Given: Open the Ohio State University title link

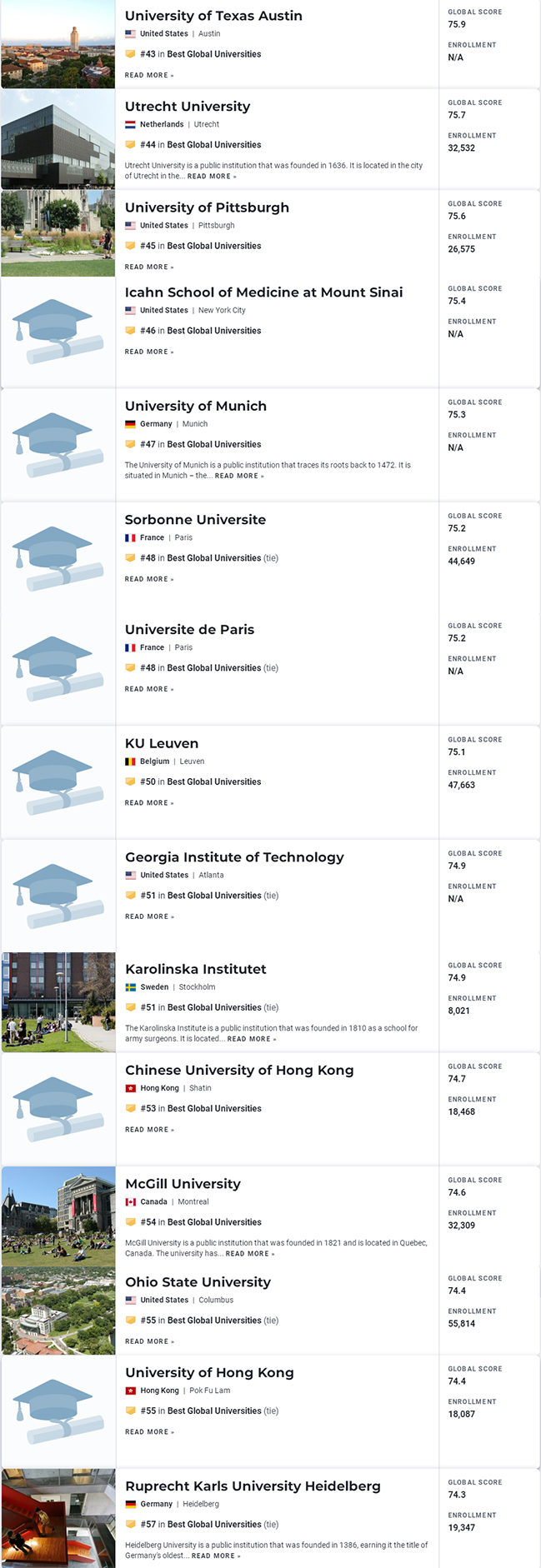Looking at the screenshot, I should [198, 1282].
